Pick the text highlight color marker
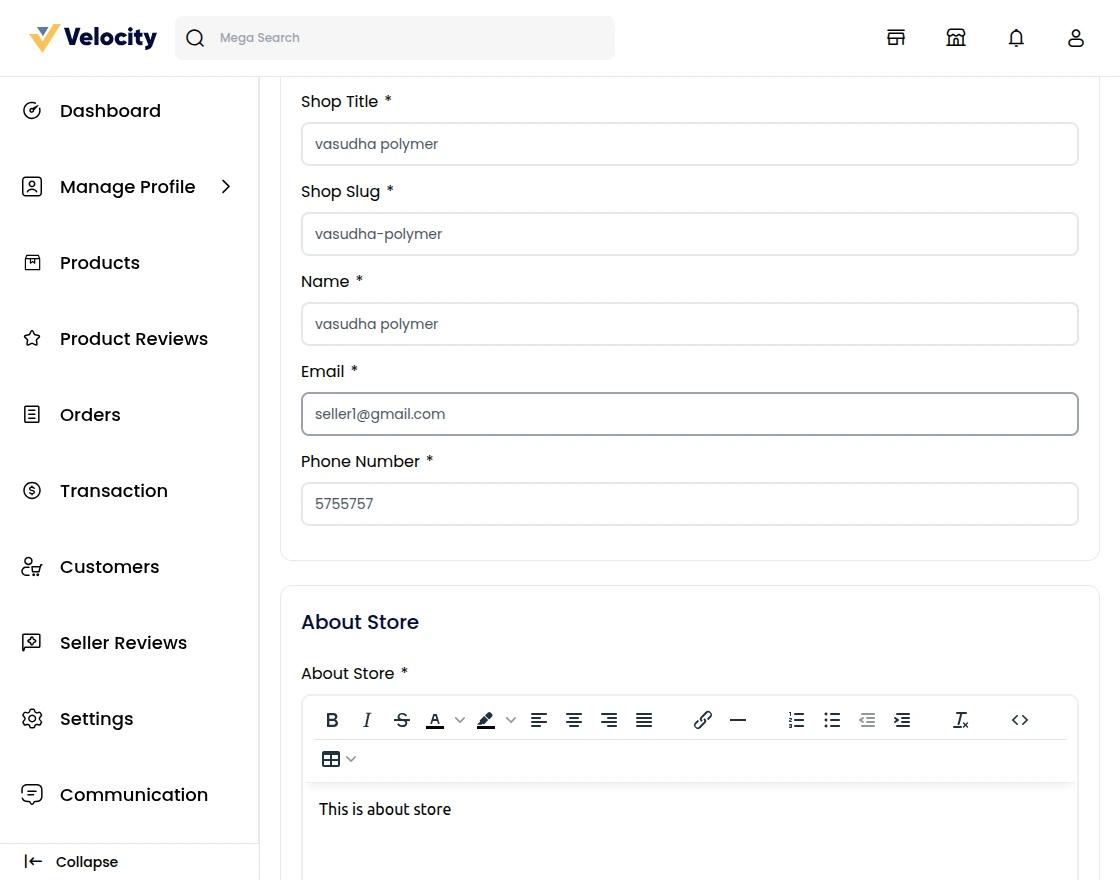 [x=486, y=720]
